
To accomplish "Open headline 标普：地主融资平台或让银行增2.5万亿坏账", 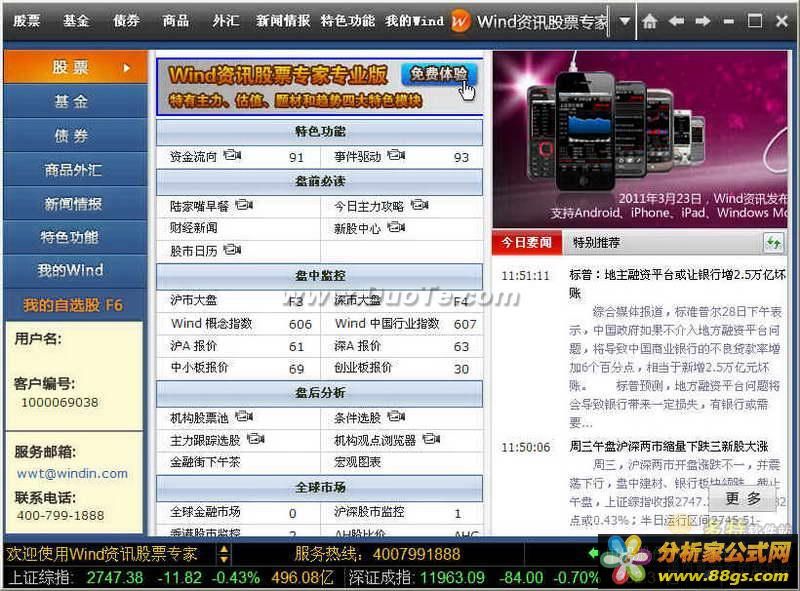I will point(678,284).
